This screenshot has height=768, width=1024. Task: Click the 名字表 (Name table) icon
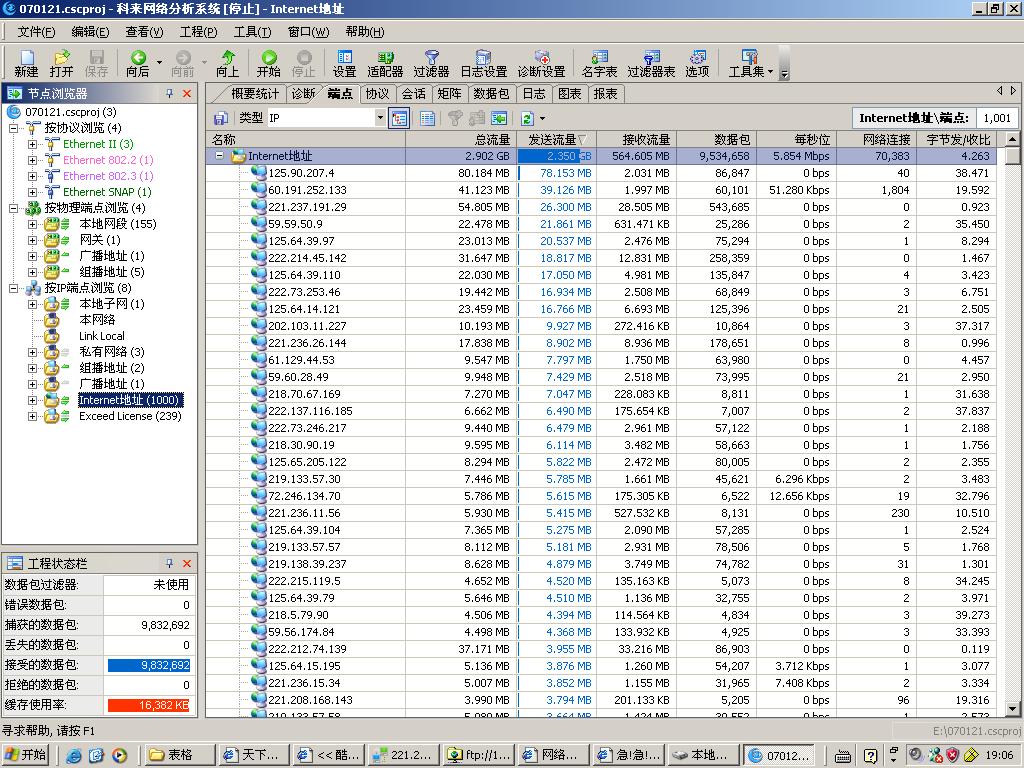599,59
